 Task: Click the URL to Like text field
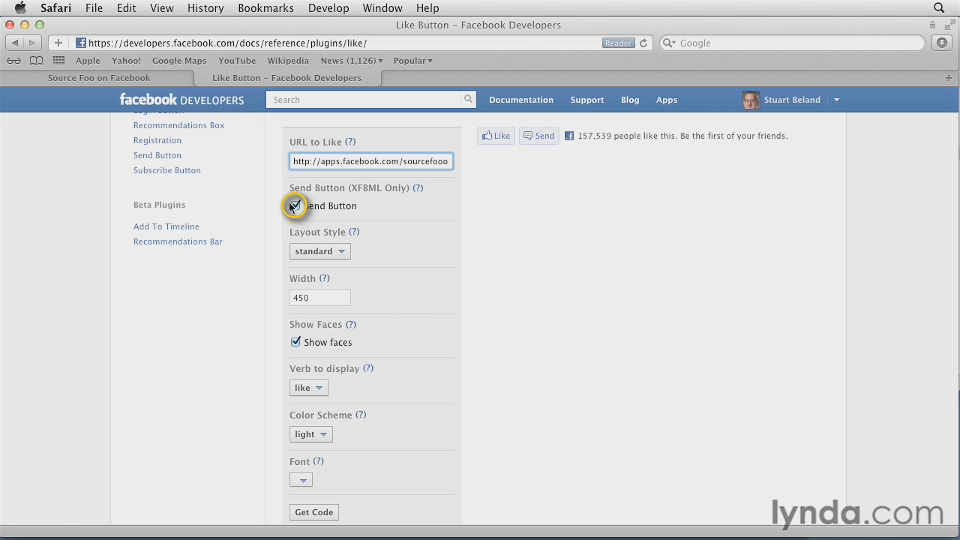click(371, 161)
